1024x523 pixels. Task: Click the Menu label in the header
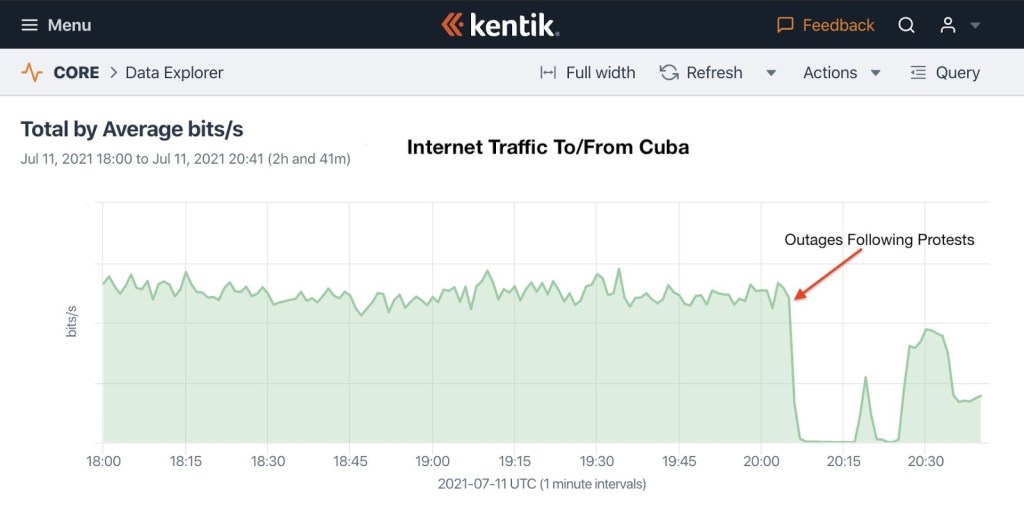point(69,25)
